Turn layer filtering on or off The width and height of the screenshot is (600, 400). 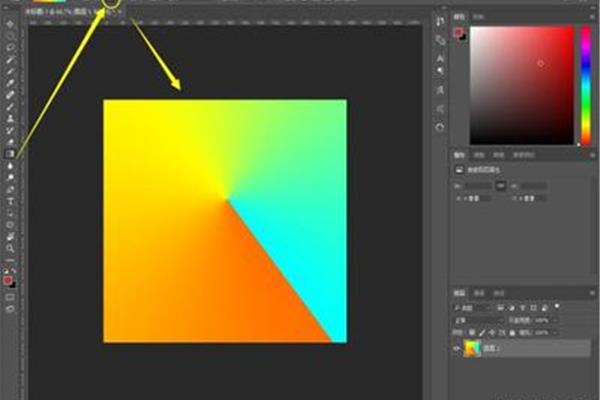(x=557, y=307)
